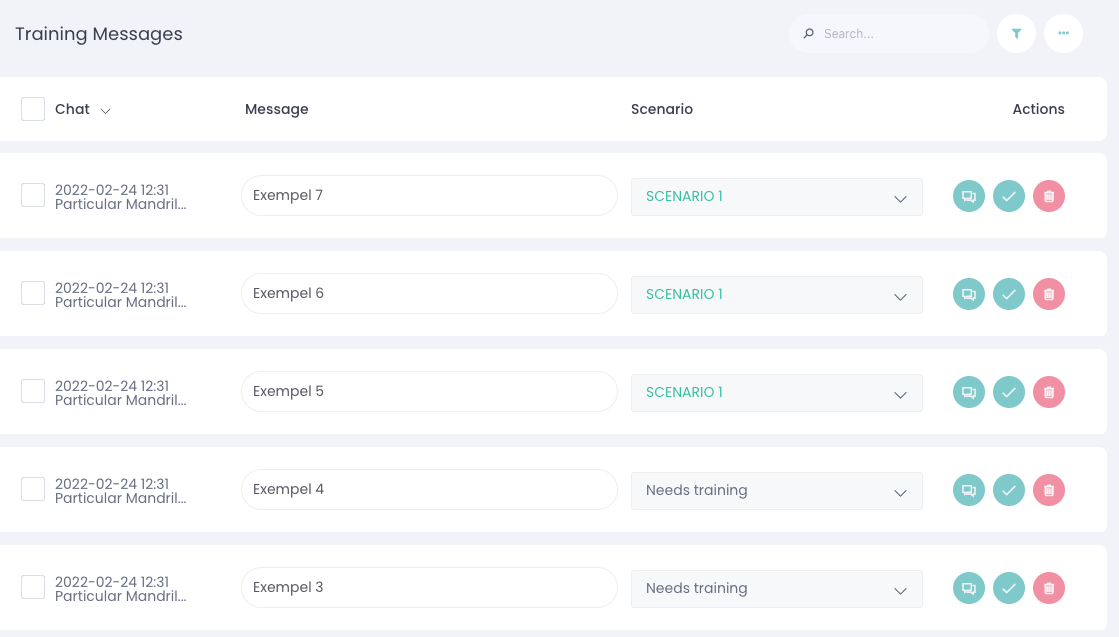
Task: Edit the Exempel 6 message field
Action: (429, 294)
